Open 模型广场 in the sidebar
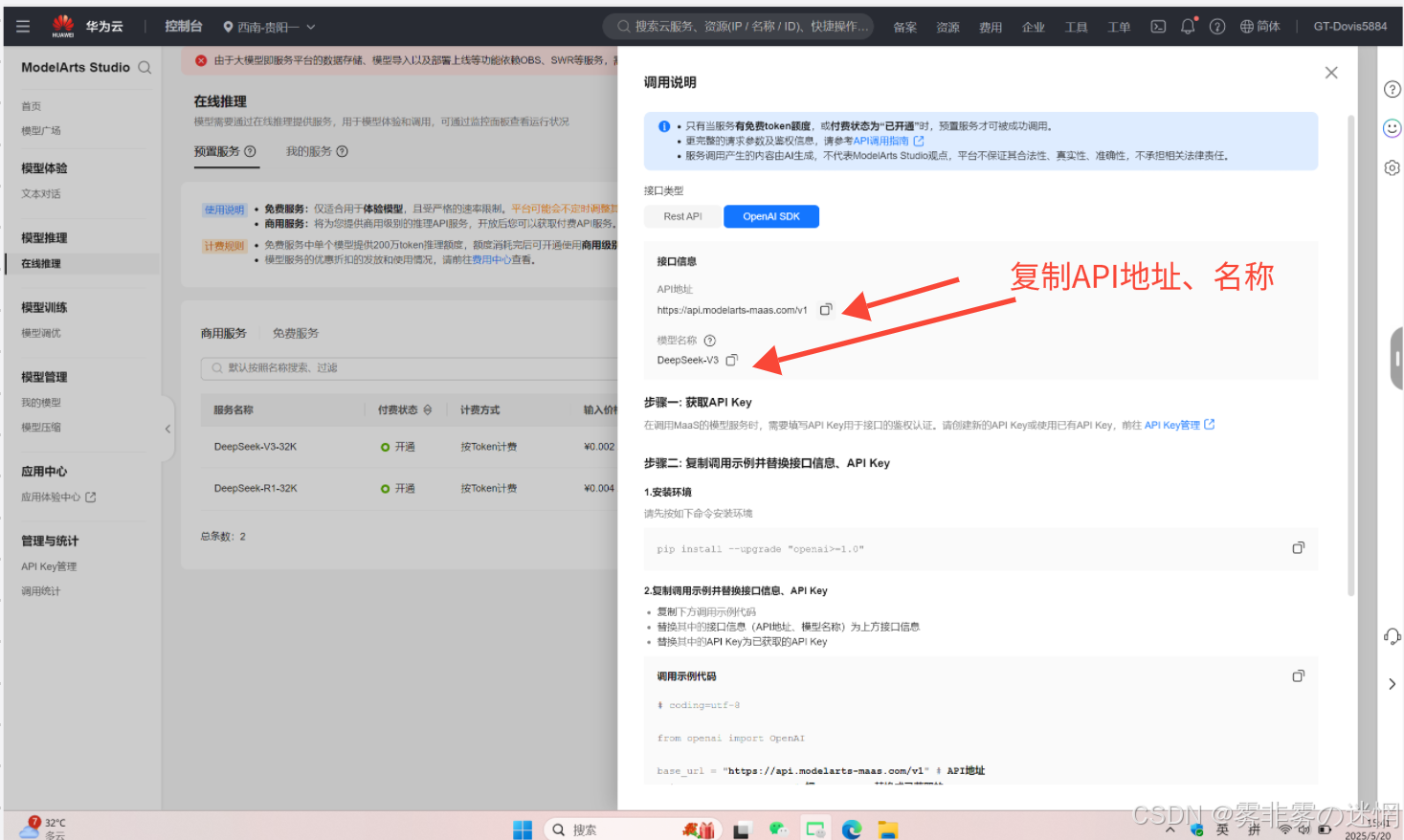This screenshot has width=1404, height=840. pyautogui.click(x=41, y=131)
